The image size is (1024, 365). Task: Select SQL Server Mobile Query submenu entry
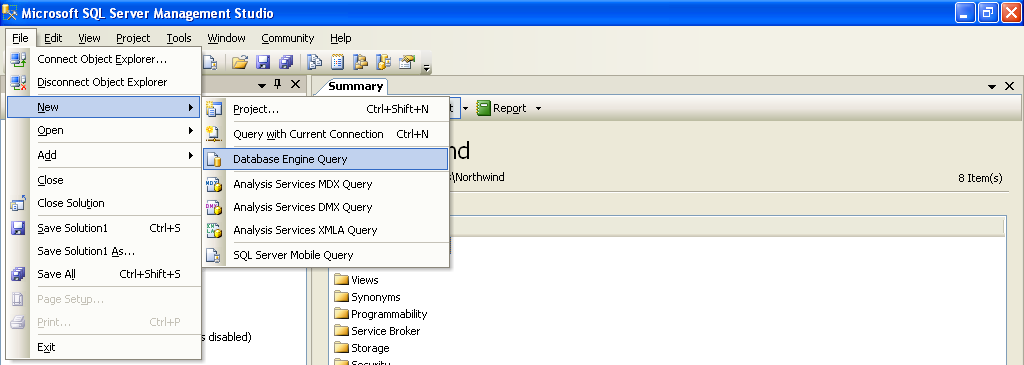[326, 255]
